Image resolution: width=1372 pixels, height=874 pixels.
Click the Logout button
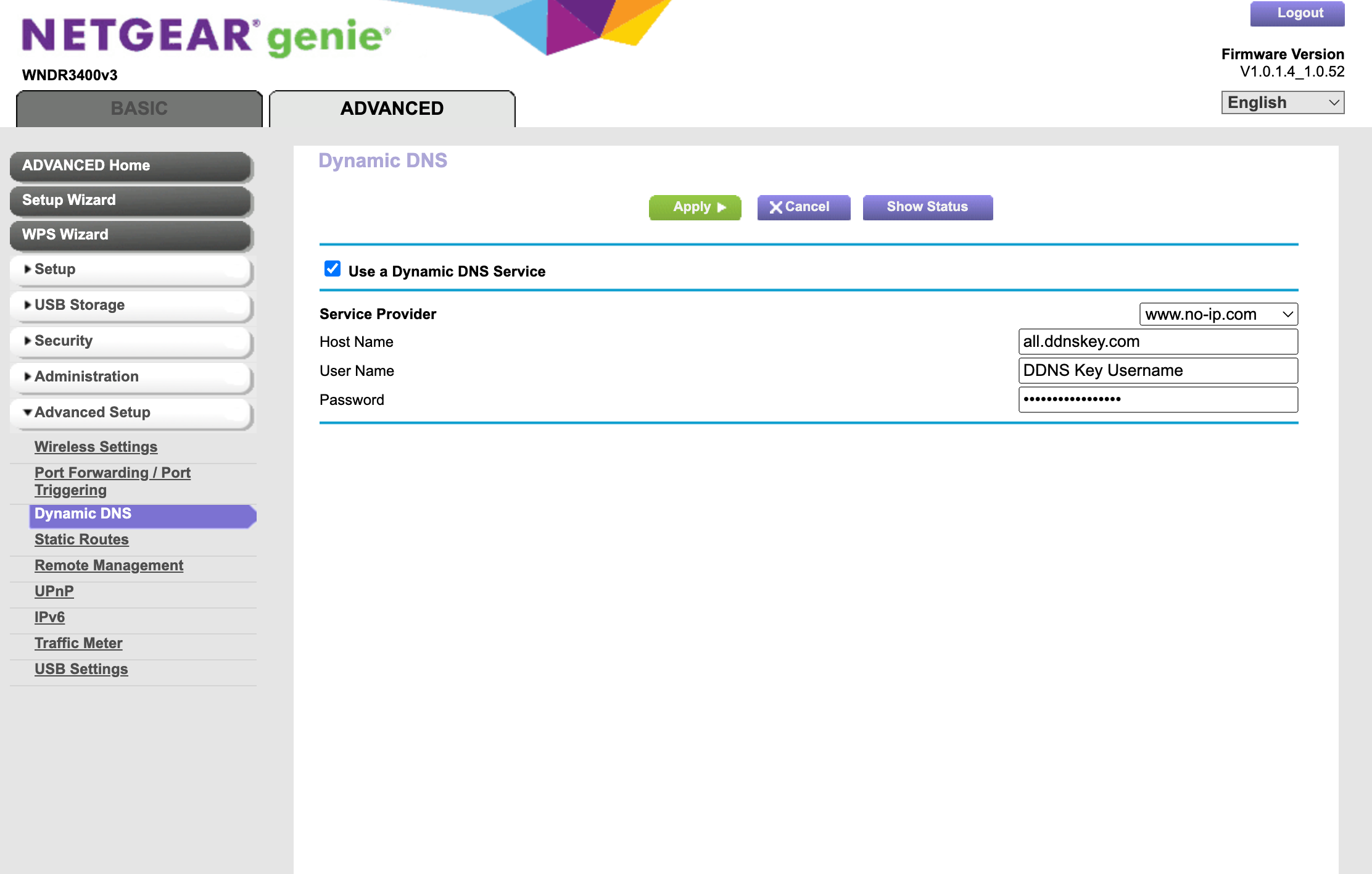pos(1297,13)
